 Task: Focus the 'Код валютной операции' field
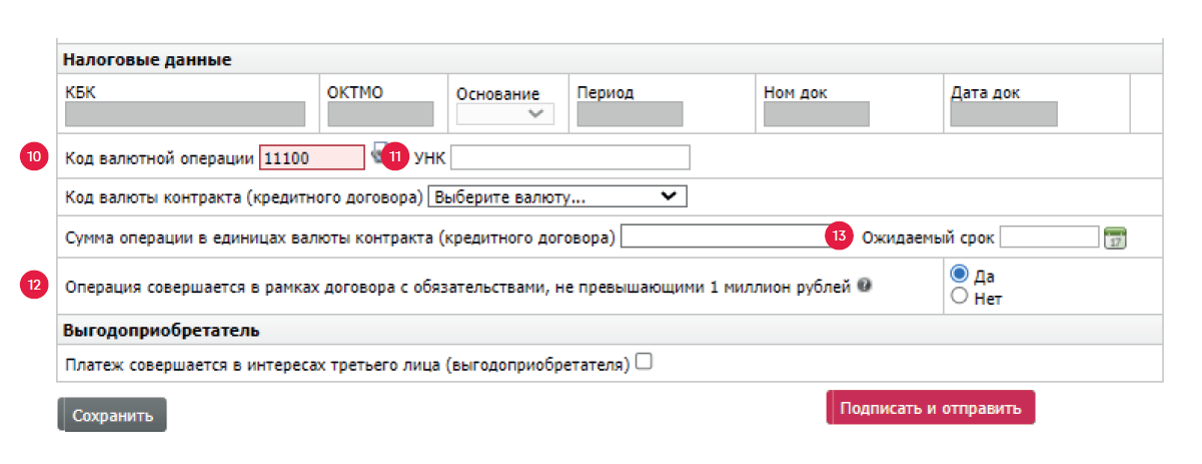[311, 158]
